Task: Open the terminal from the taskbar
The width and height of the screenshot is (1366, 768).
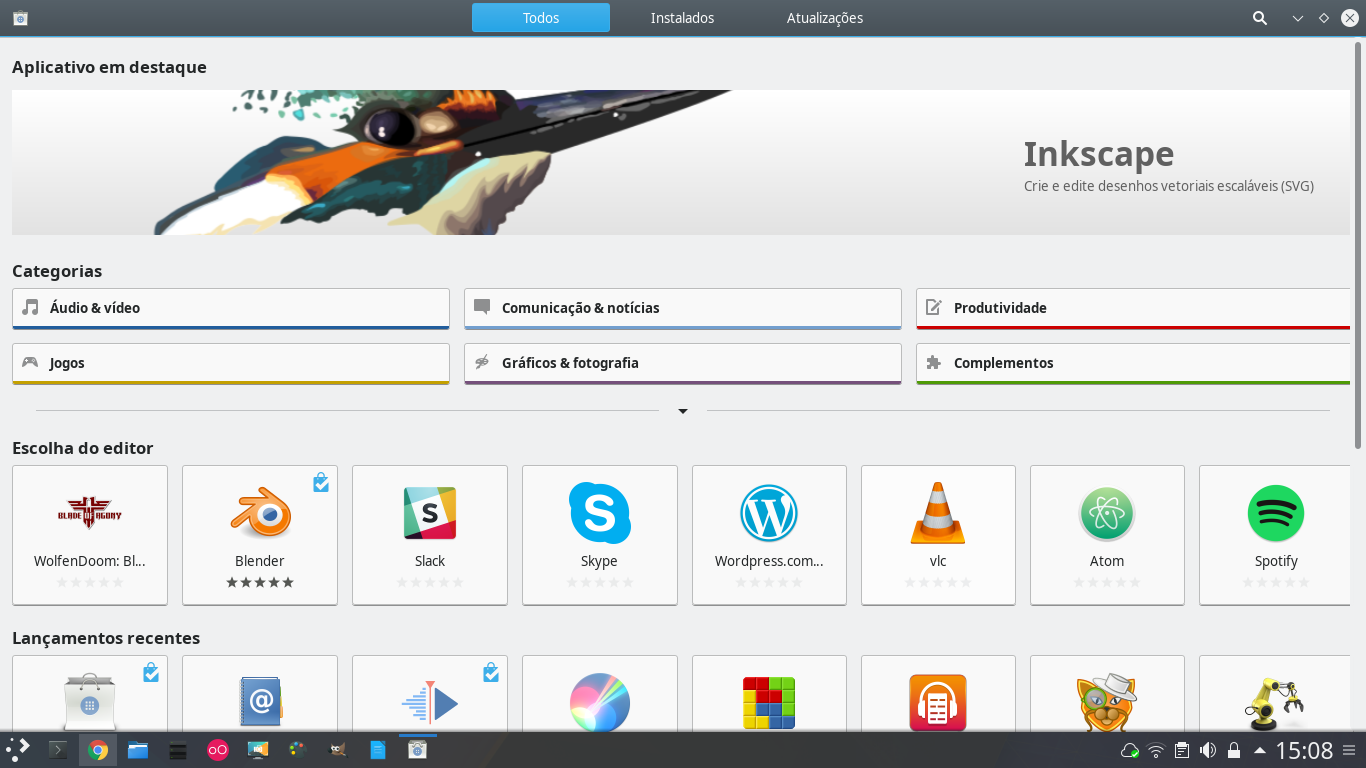Action: [58, 749]
